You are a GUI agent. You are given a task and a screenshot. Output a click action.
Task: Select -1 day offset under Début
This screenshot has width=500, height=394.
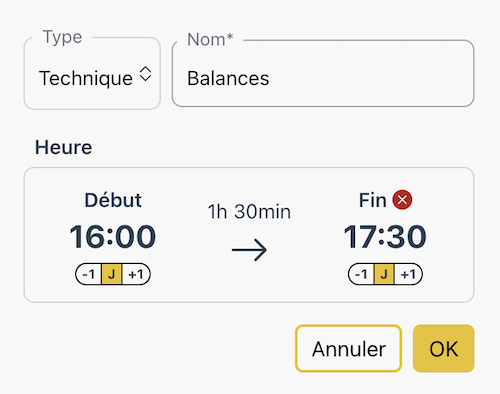coord(89,274)
